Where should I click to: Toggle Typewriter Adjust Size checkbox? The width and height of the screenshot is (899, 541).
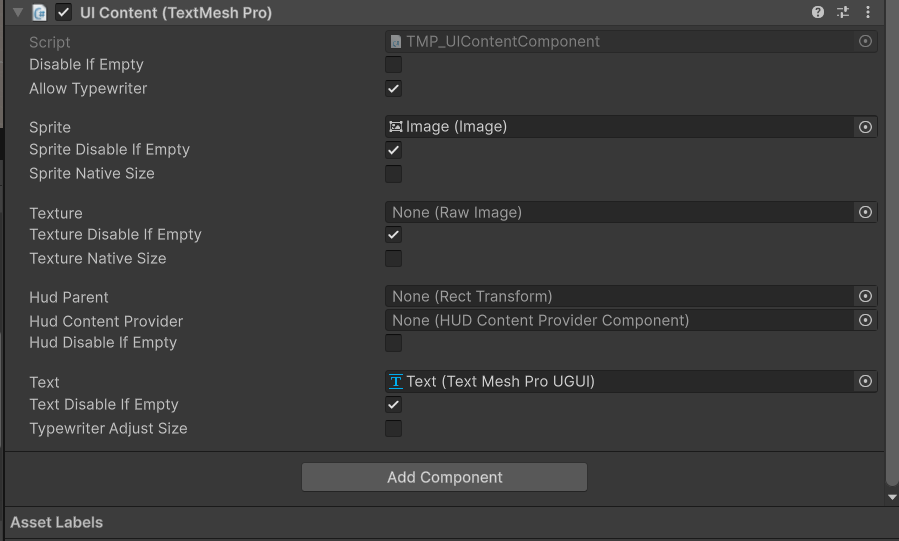[x=394, y=429]
